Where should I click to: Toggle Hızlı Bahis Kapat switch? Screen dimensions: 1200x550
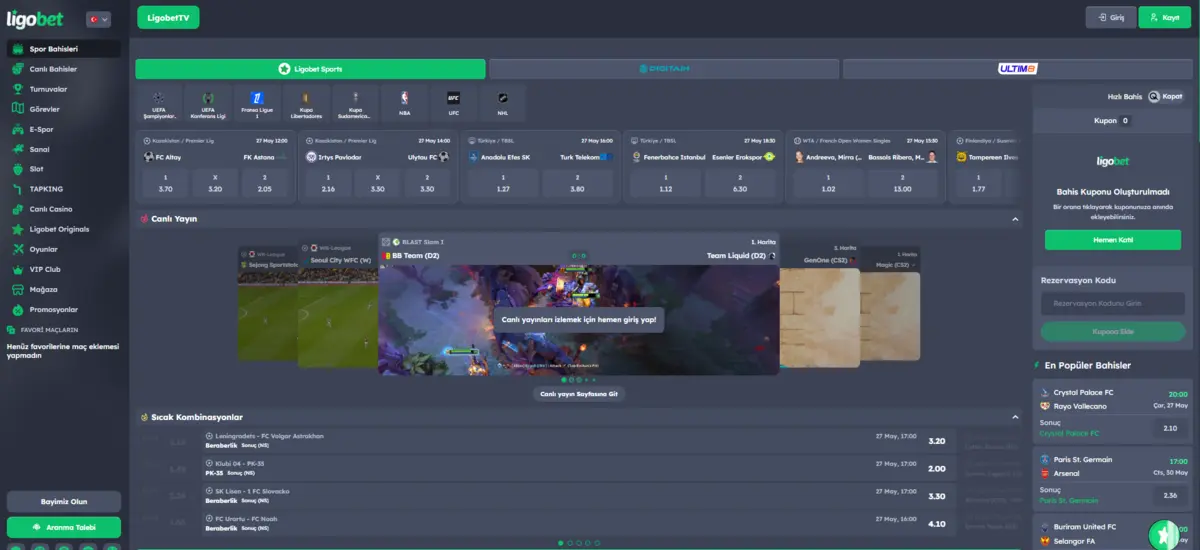click(1166, 97)
